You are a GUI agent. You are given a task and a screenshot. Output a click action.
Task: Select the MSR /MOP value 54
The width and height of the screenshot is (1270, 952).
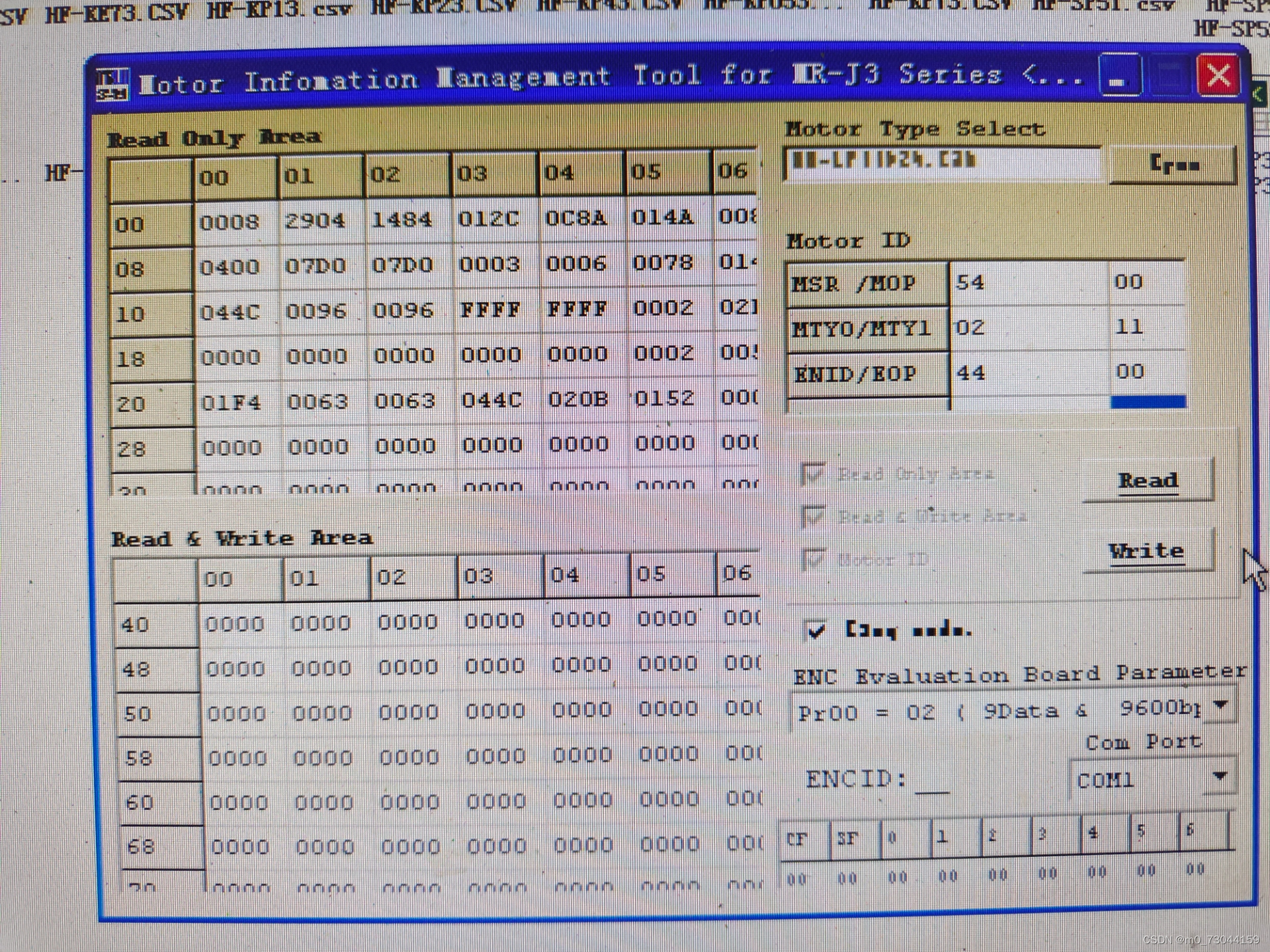[x=1029, y=283]
